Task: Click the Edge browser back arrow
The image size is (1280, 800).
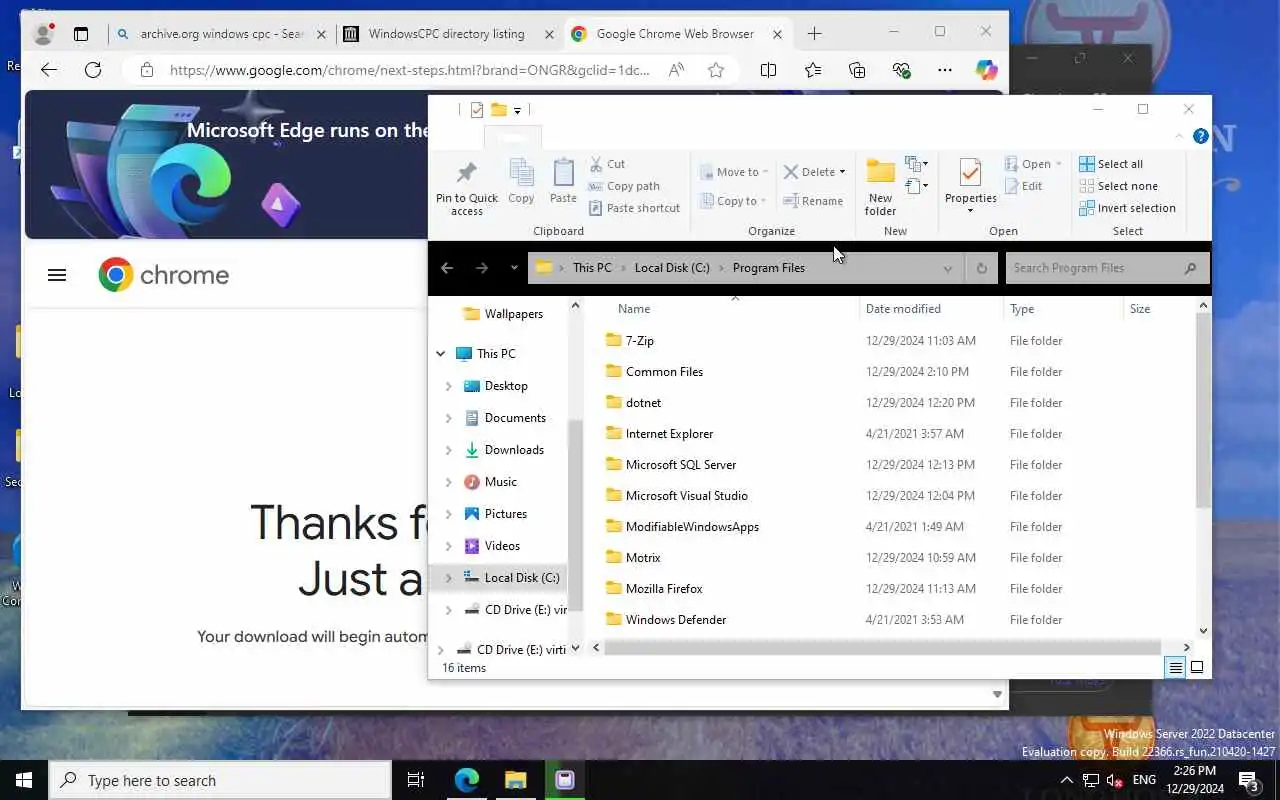Action: (49, 70)
